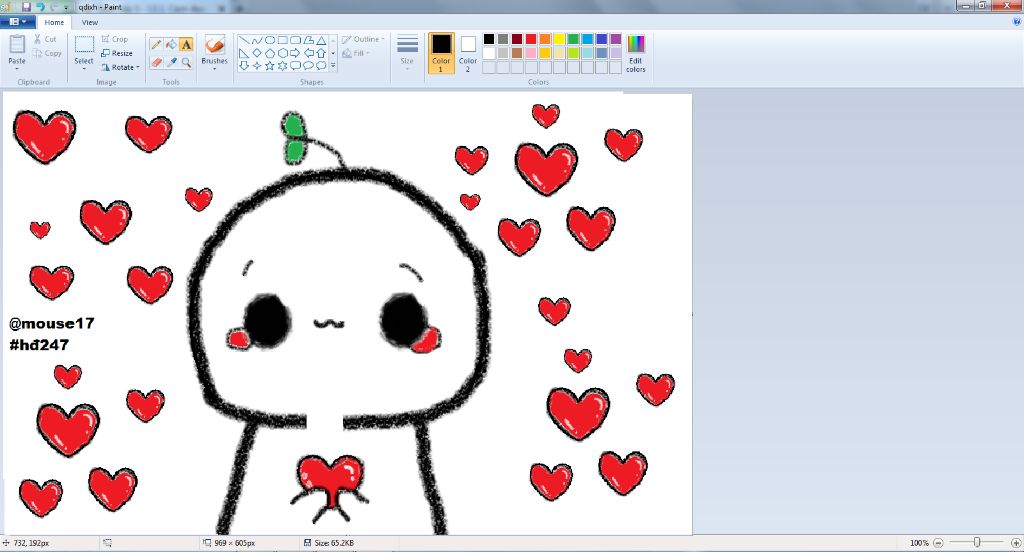
Task: Select the Fill with color bucket tool
Action: [x=171, y=44]
